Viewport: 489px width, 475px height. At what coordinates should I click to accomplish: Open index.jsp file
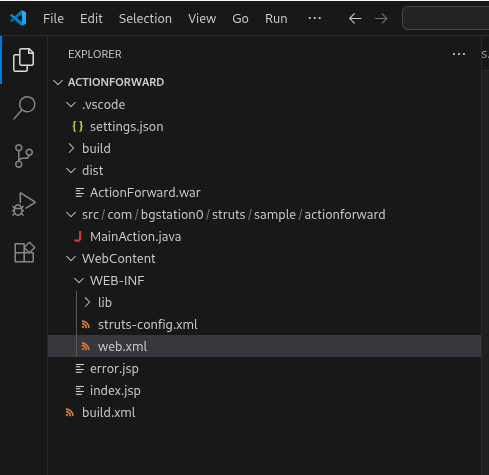tap(115, 391)
